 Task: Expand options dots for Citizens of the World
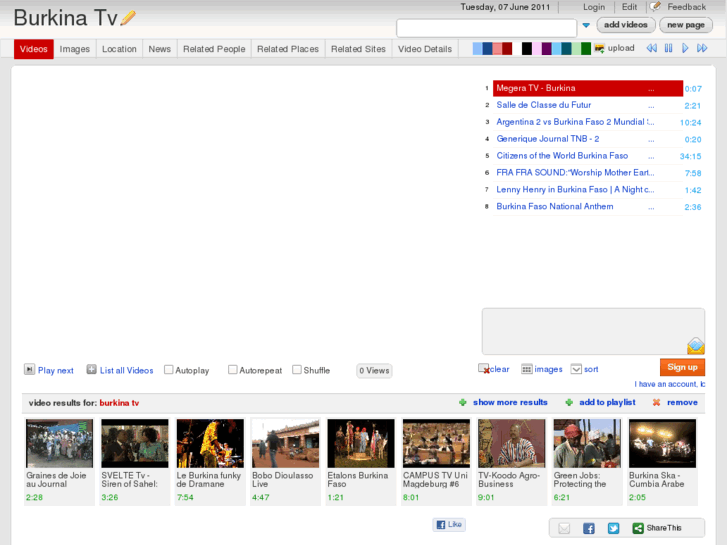pyautogui.click(x=651, y=157)
